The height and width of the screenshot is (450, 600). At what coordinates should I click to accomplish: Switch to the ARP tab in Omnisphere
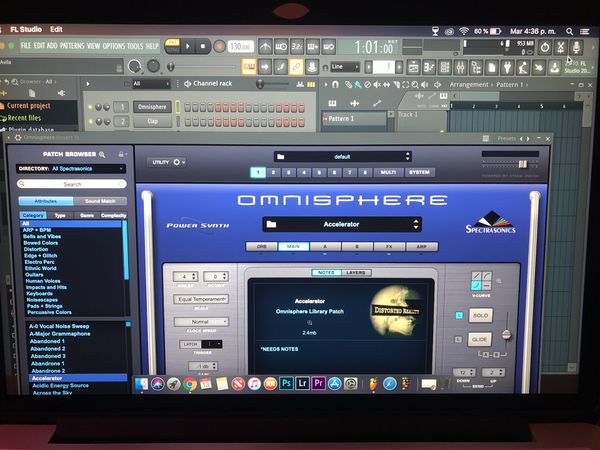[x=421, y=247]
